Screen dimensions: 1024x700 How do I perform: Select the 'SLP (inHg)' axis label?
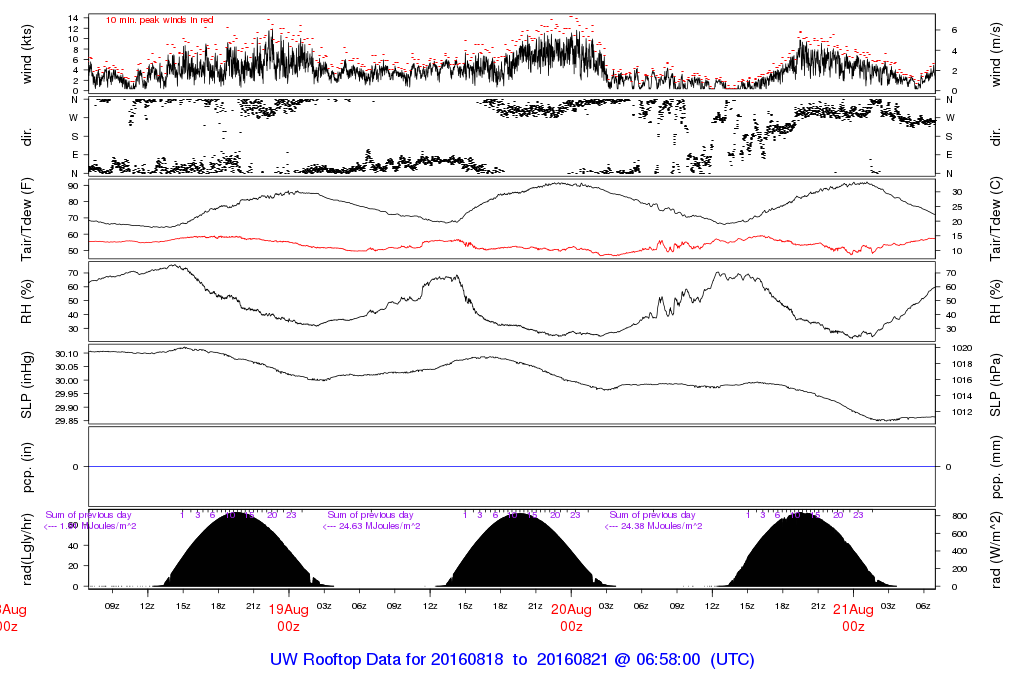coord(28,384)
